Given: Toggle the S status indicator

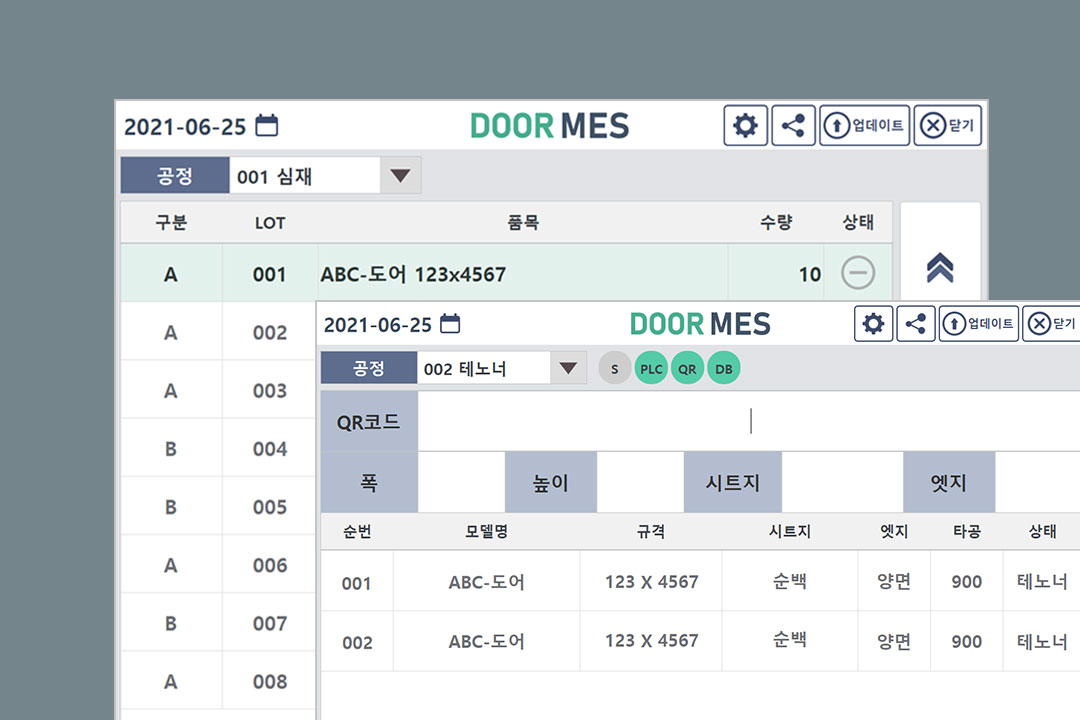Looking at the screenshot, I should click(615, 369).
